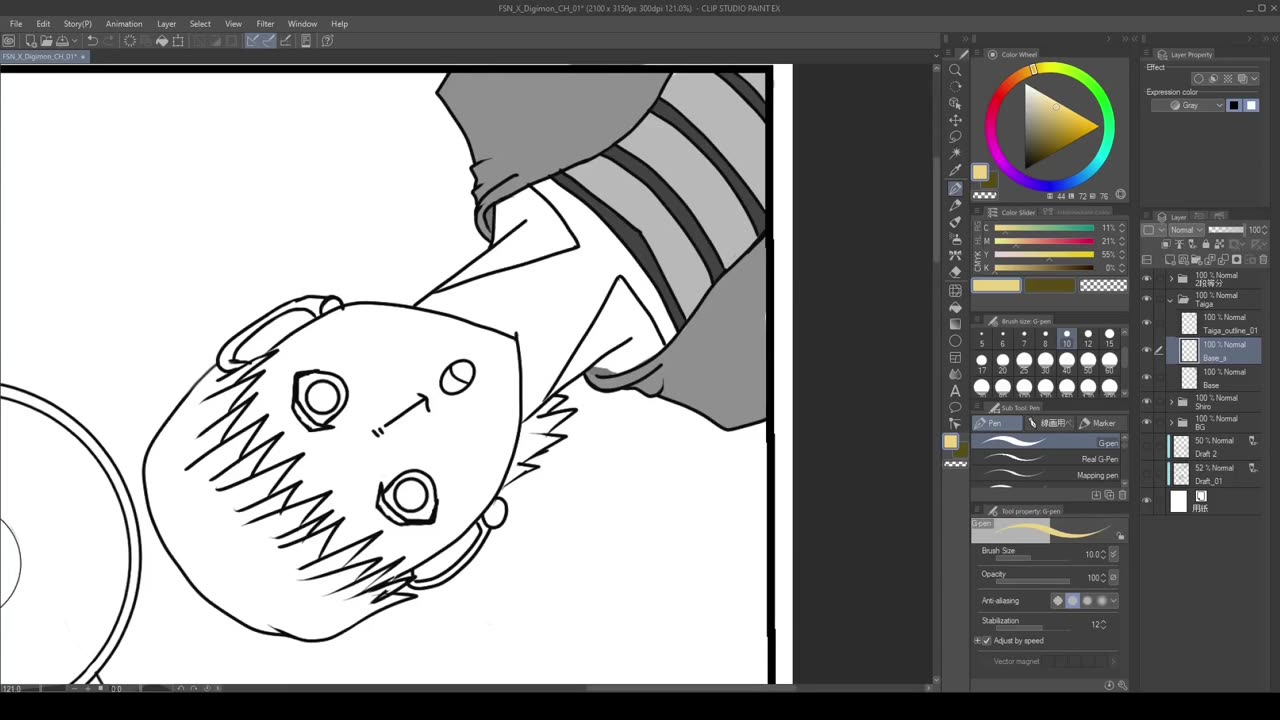Toggle visibility of Draft 2 layer
1280x720 pixels.
1147,447
